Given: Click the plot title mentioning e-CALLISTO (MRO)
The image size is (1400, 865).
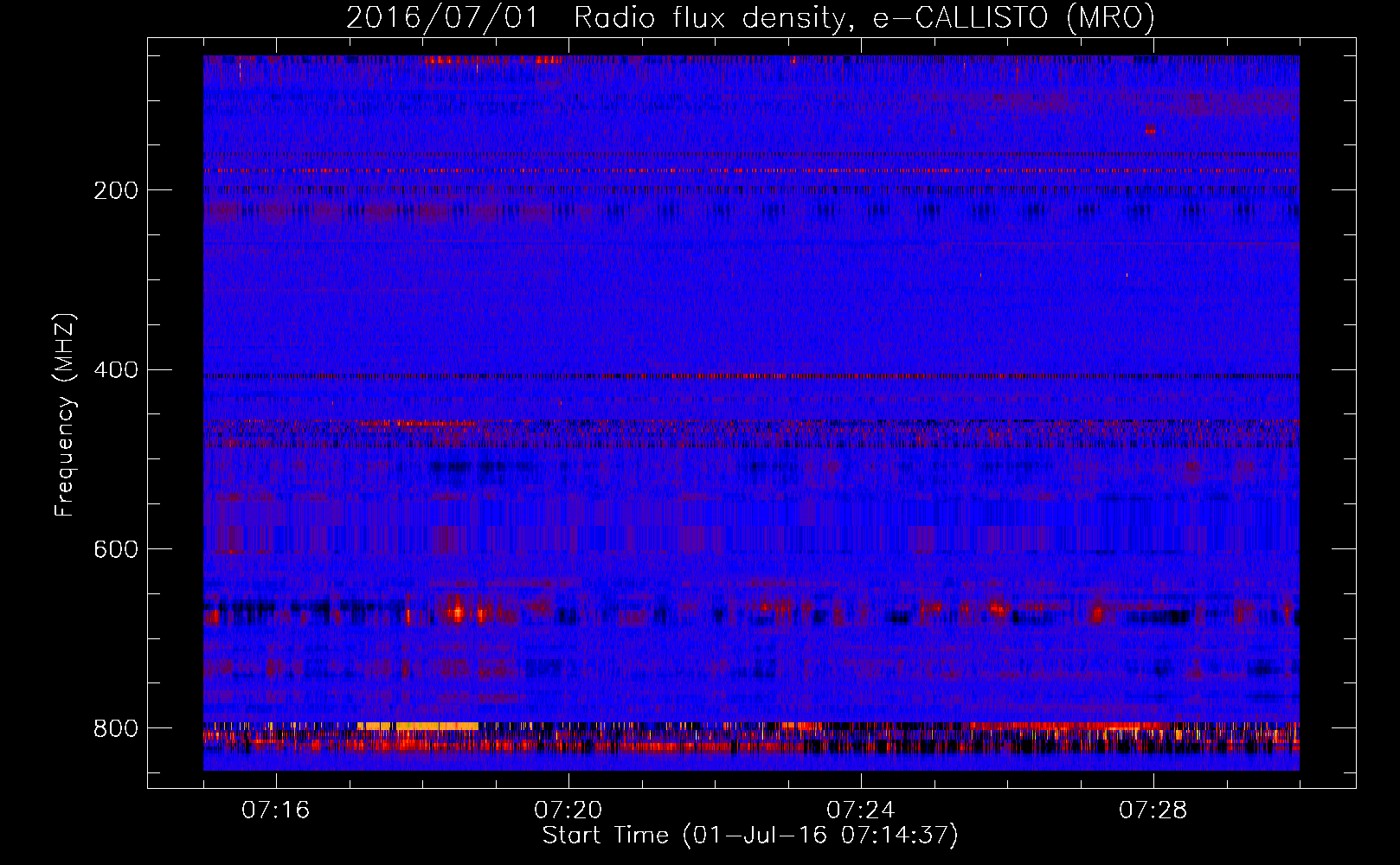Looking at the screenshot, I should pyautogui.click(x=750, y=17).
